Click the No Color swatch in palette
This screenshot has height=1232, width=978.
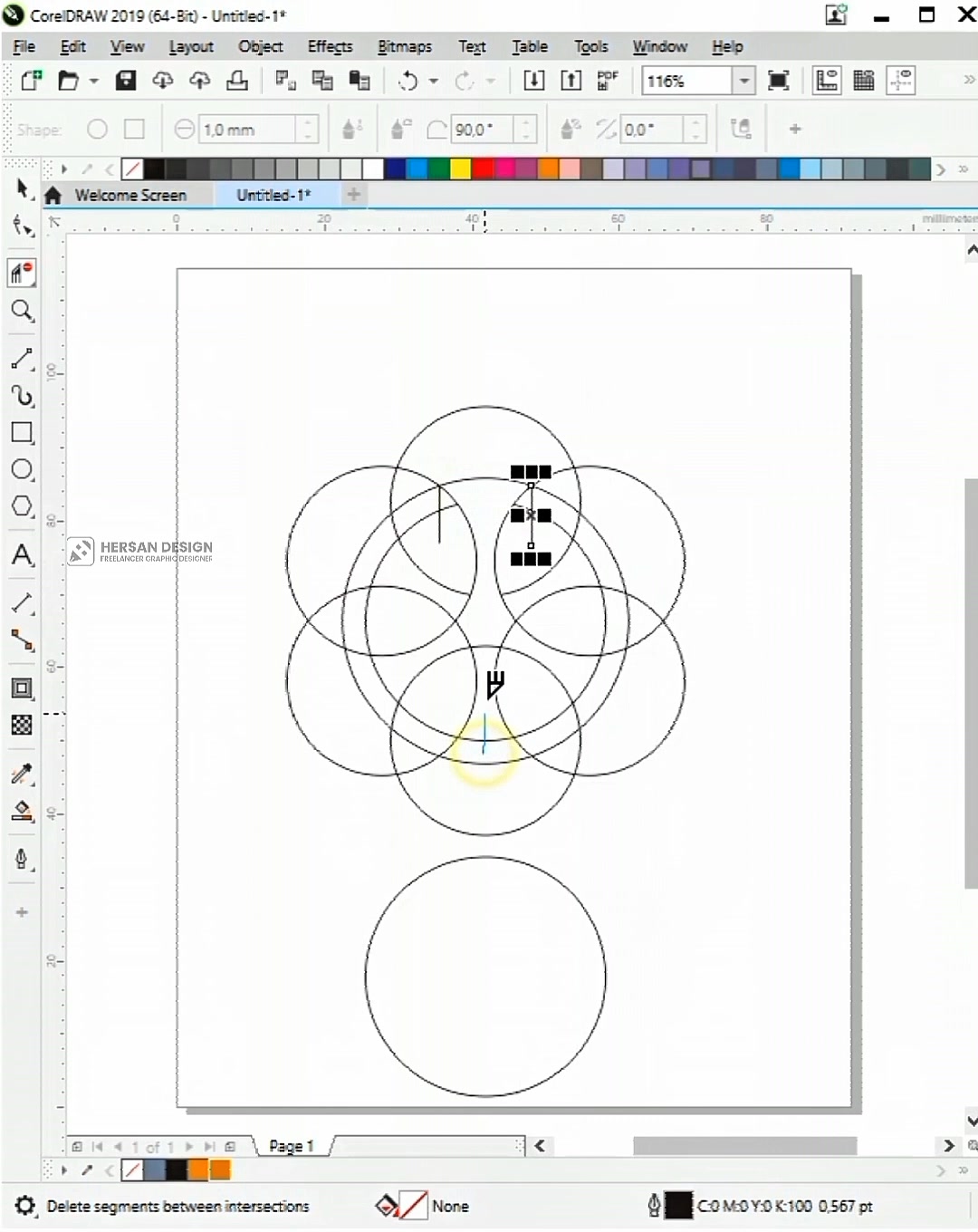(132, 169)
